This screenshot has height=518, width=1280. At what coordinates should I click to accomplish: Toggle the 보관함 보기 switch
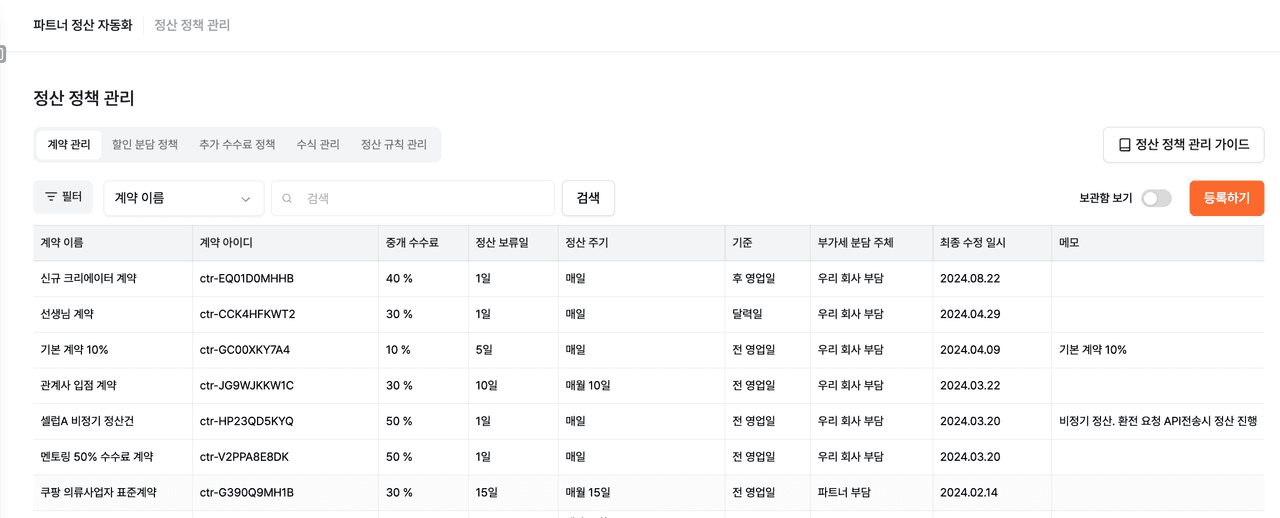pos(1156,198)
